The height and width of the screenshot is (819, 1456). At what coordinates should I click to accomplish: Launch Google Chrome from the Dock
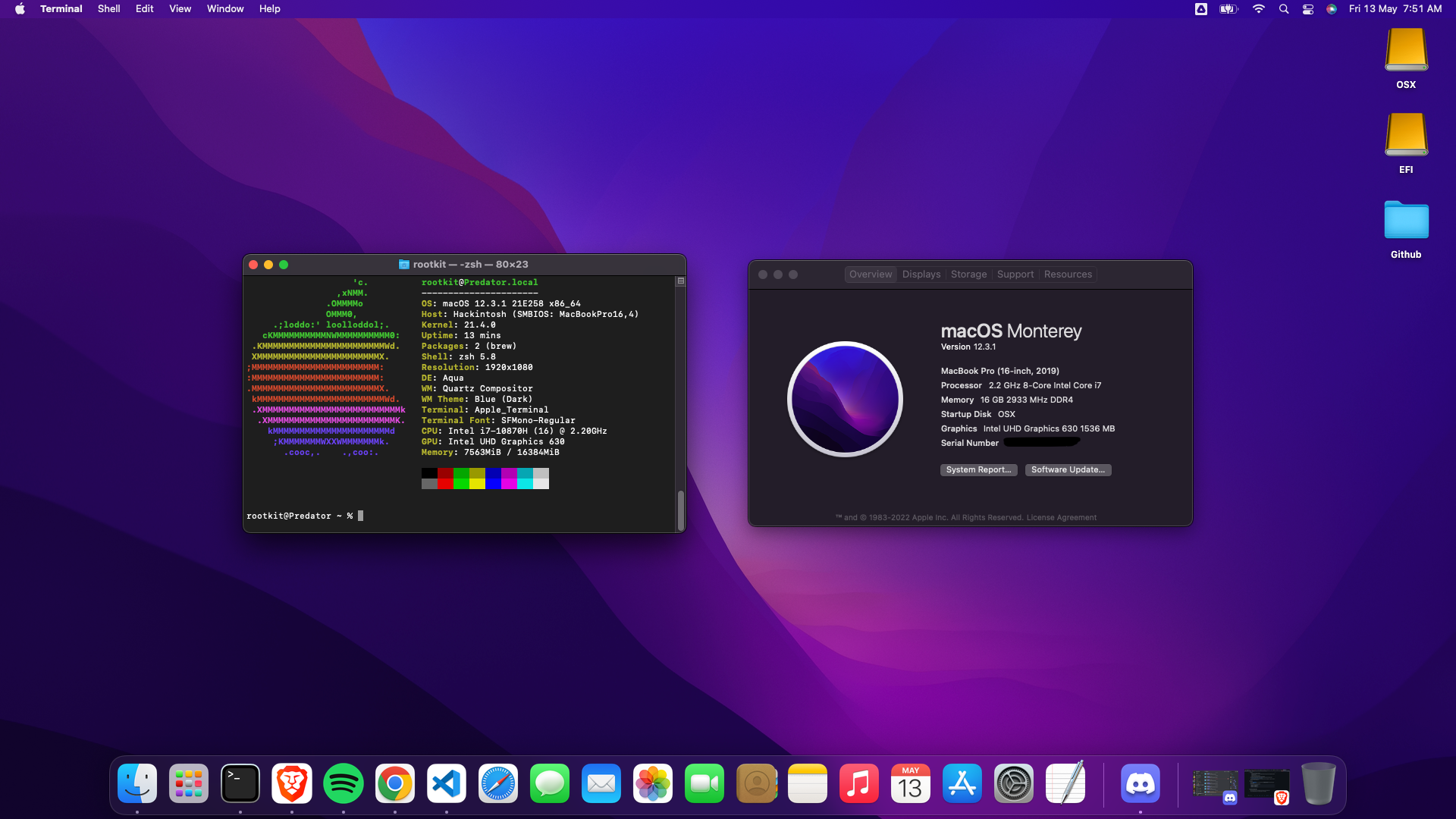(x=395, y=783)
